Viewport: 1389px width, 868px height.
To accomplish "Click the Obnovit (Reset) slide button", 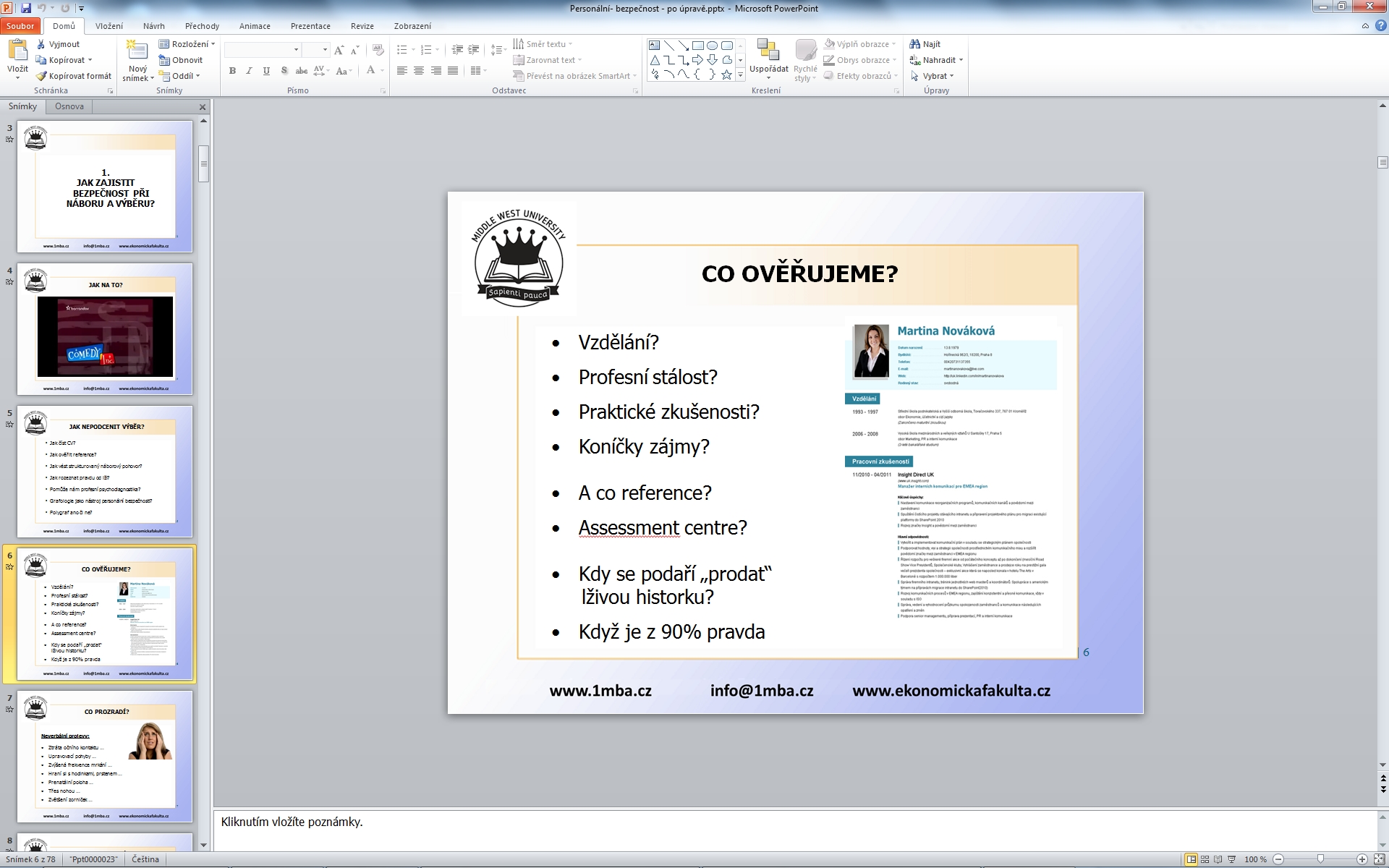I will pyautogui.click(x=181, y=60).
